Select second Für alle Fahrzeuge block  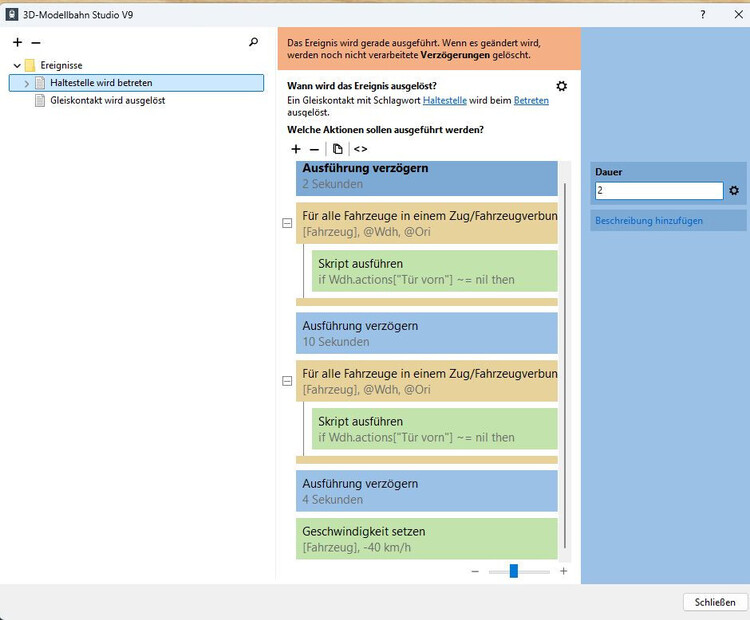click(427, 381)
